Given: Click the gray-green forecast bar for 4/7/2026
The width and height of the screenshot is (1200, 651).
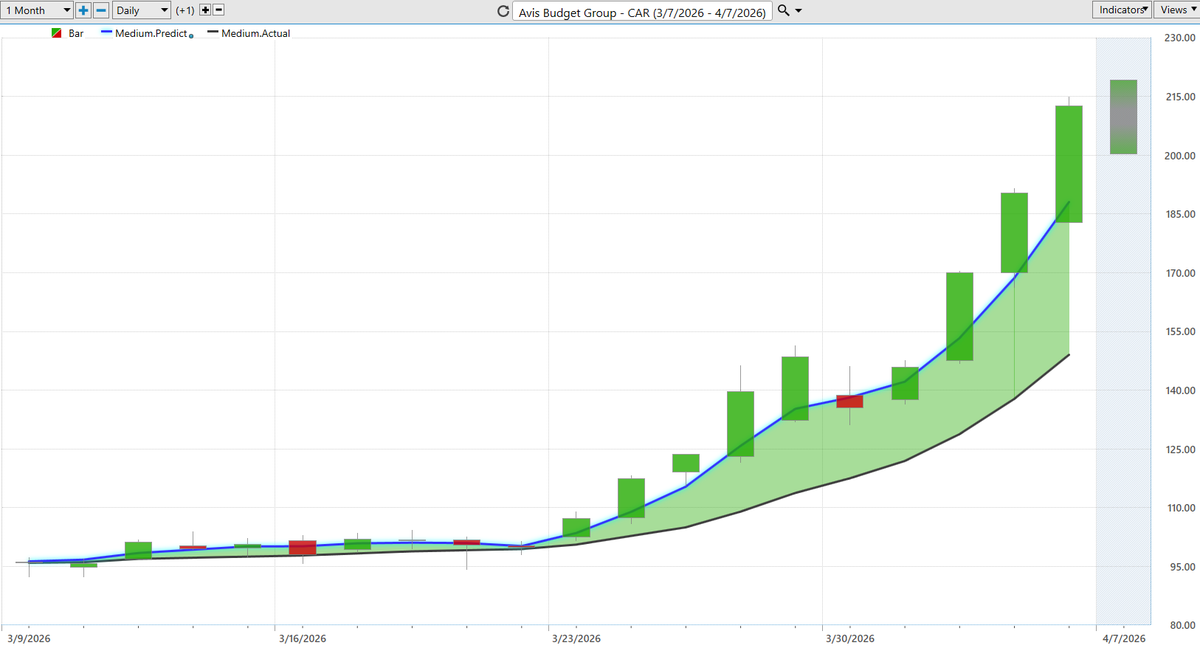Looking at the screenshot, I should tap(1123, 117).
